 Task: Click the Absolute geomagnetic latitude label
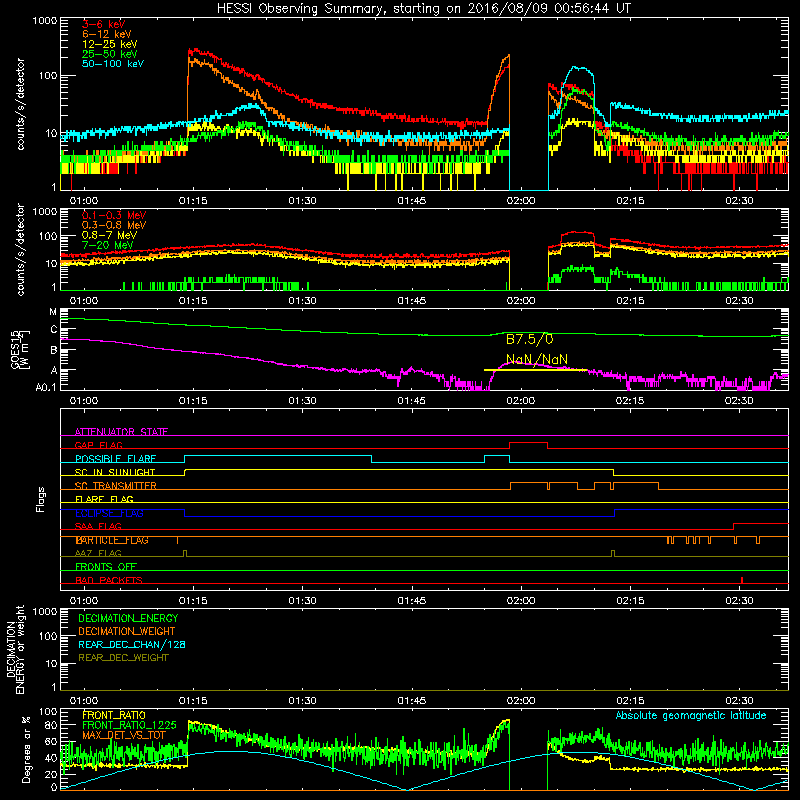click(x=691, y=715)
